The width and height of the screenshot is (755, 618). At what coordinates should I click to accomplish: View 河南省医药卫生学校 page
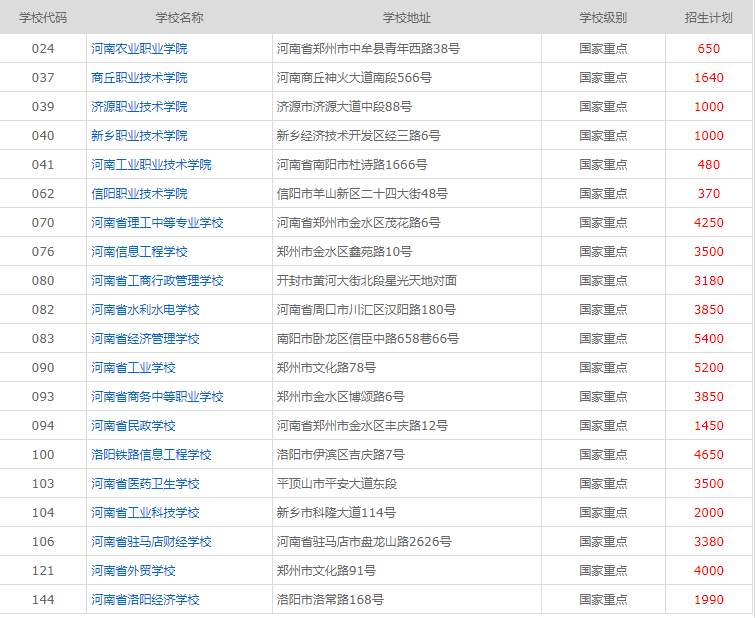pyautogui.click(x=145, y=483)
